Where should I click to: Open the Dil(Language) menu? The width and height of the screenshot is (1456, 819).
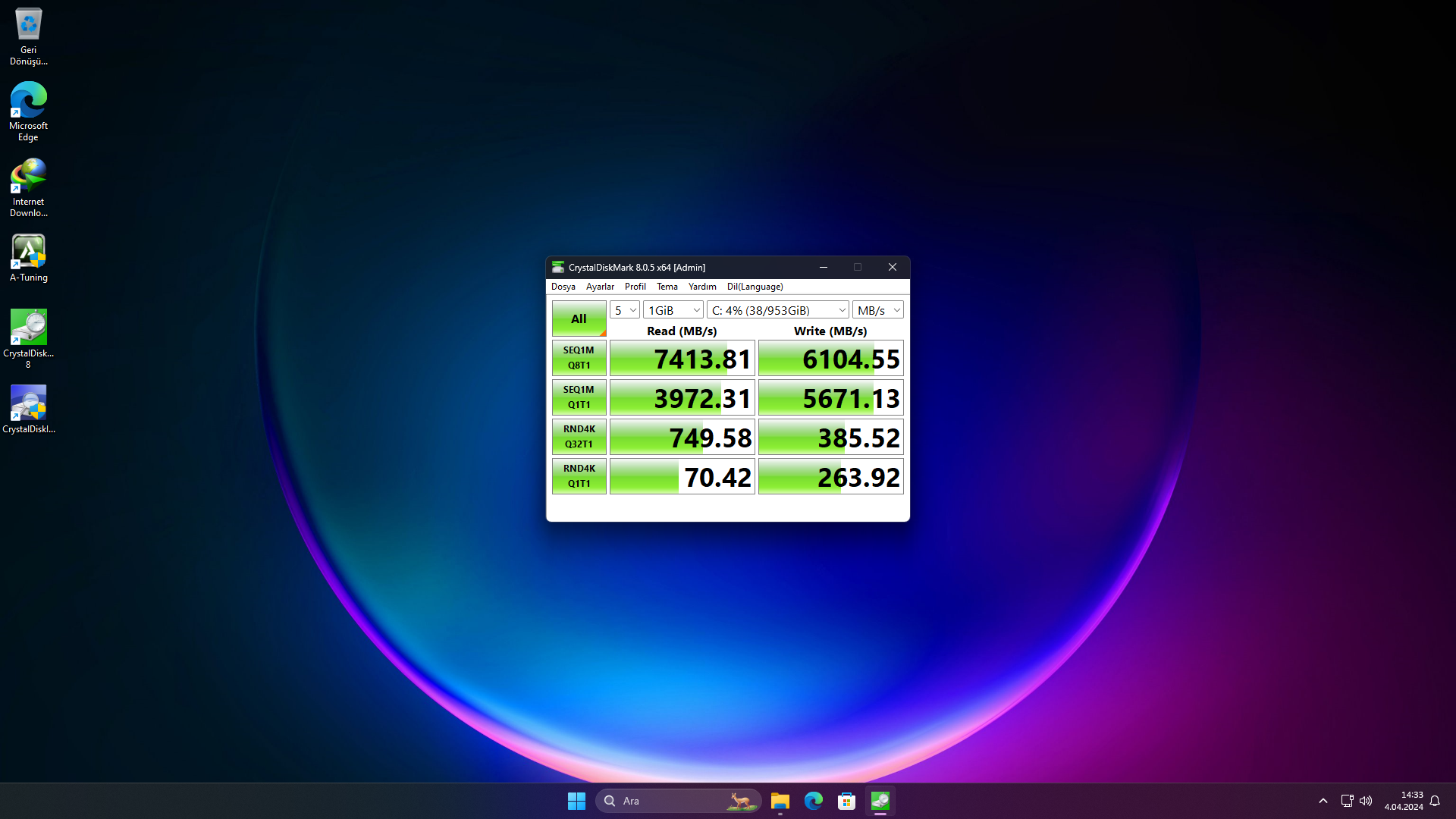coord(755,287)
